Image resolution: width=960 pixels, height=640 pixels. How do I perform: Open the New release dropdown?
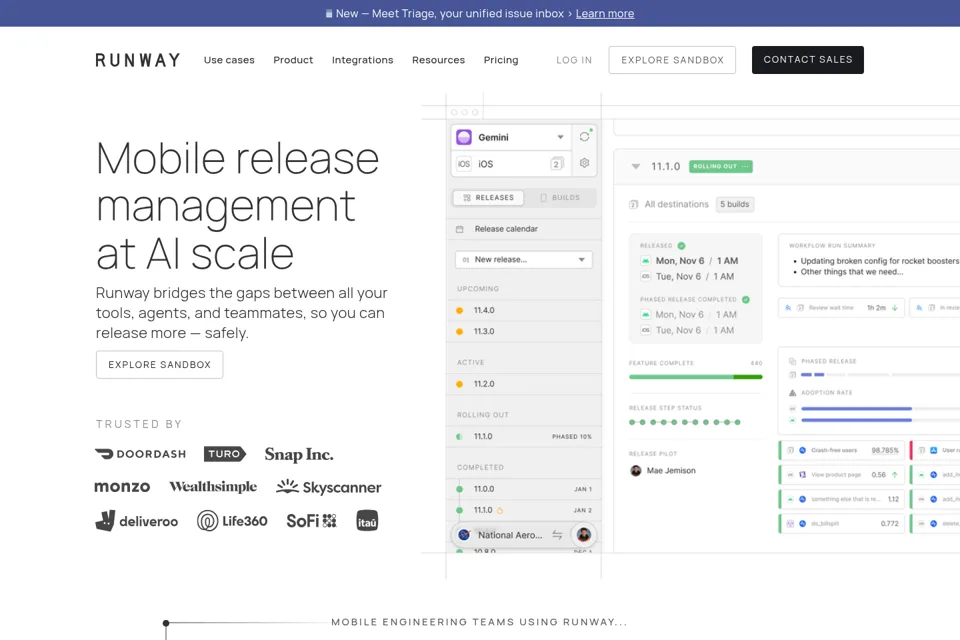(x=523, y=260)
